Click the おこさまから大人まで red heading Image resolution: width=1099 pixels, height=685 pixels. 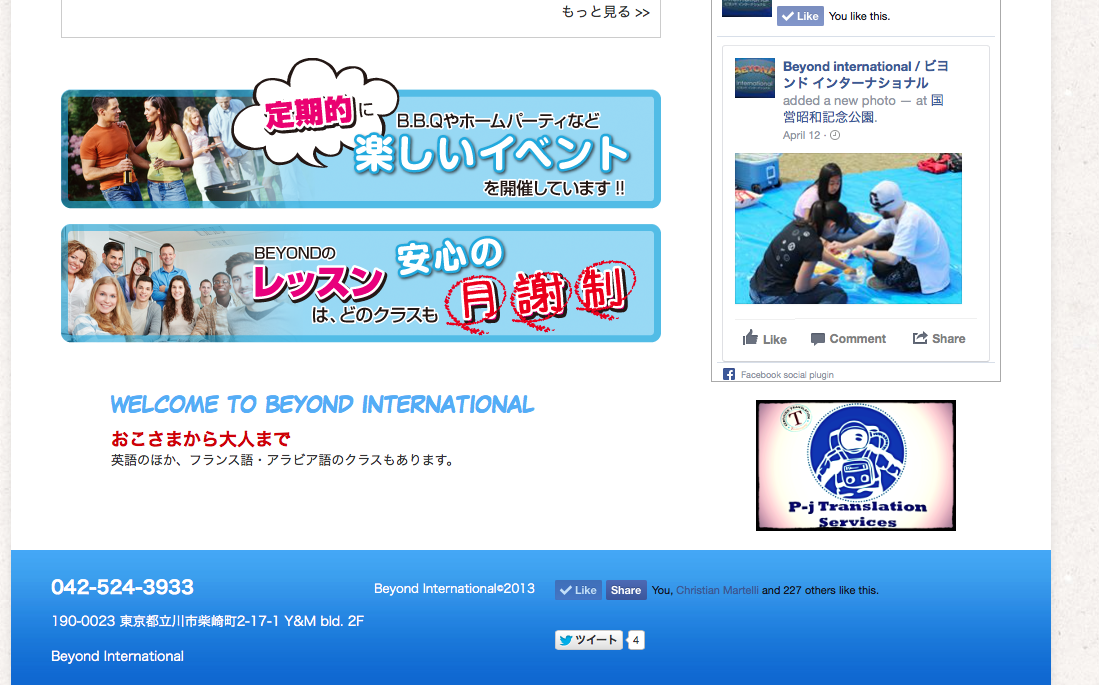(x=200, y=439)
